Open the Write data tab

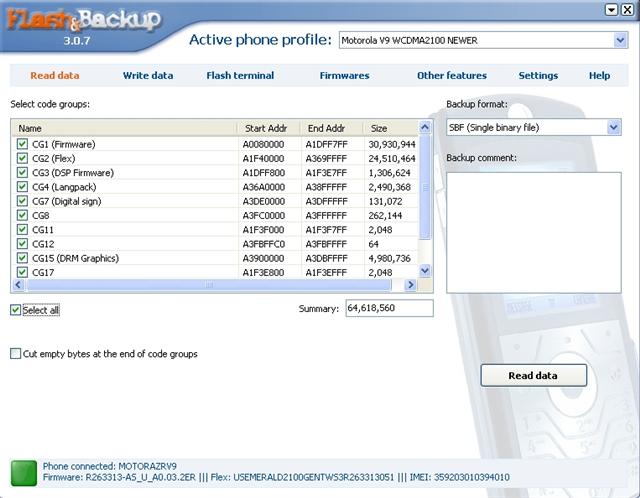click(148, 76)
